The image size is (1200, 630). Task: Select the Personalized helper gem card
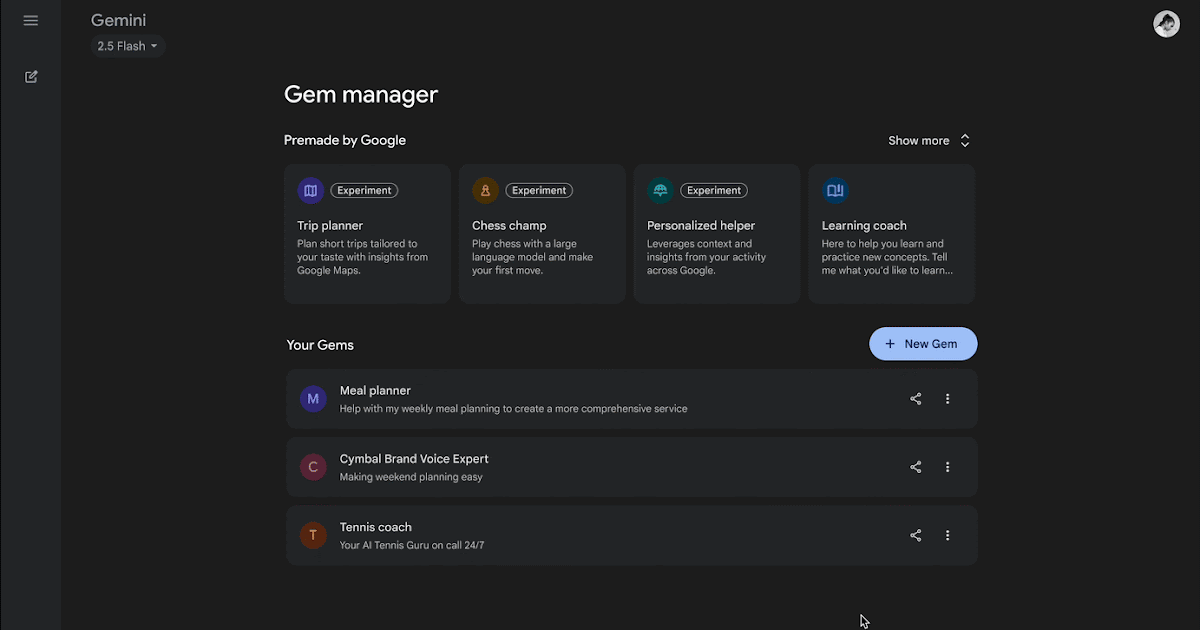[x=717, y=234]
